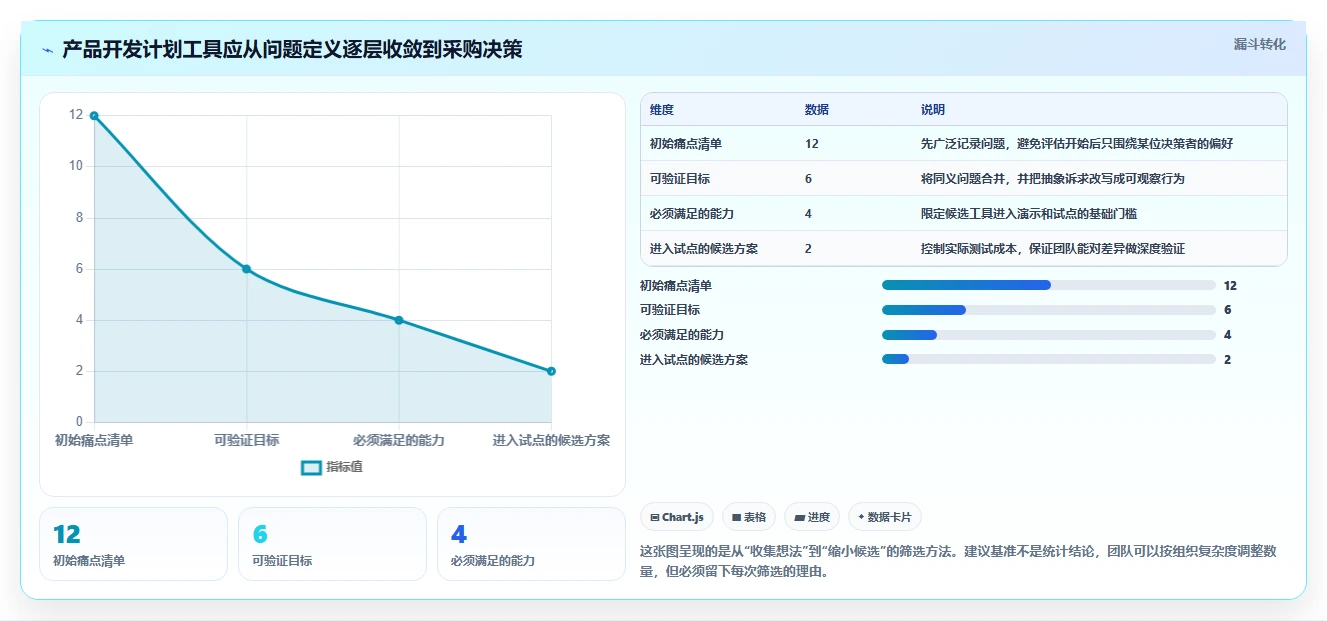Click the y-axis tick label 10
This screenshot has height=621, width=1327.
tap(76, 166)
